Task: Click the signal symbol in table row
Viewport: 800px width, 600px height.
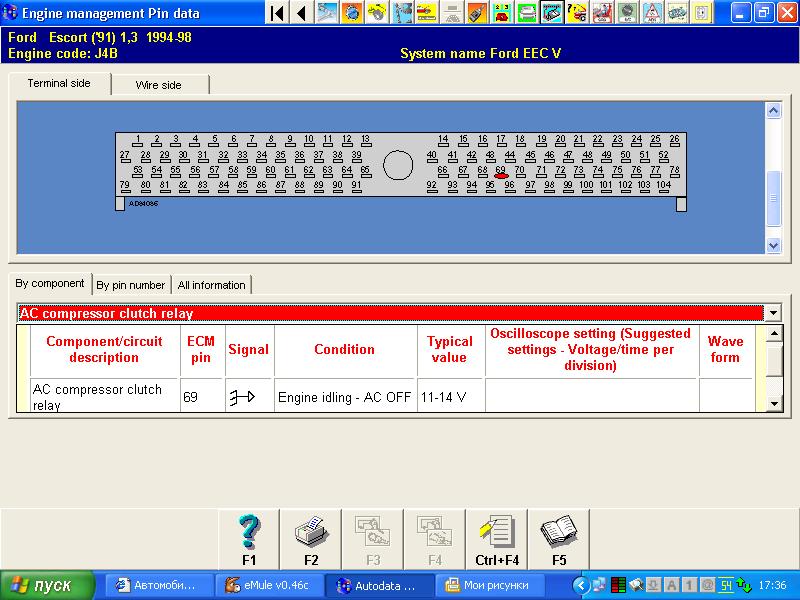Action: (x=242, y=397)
